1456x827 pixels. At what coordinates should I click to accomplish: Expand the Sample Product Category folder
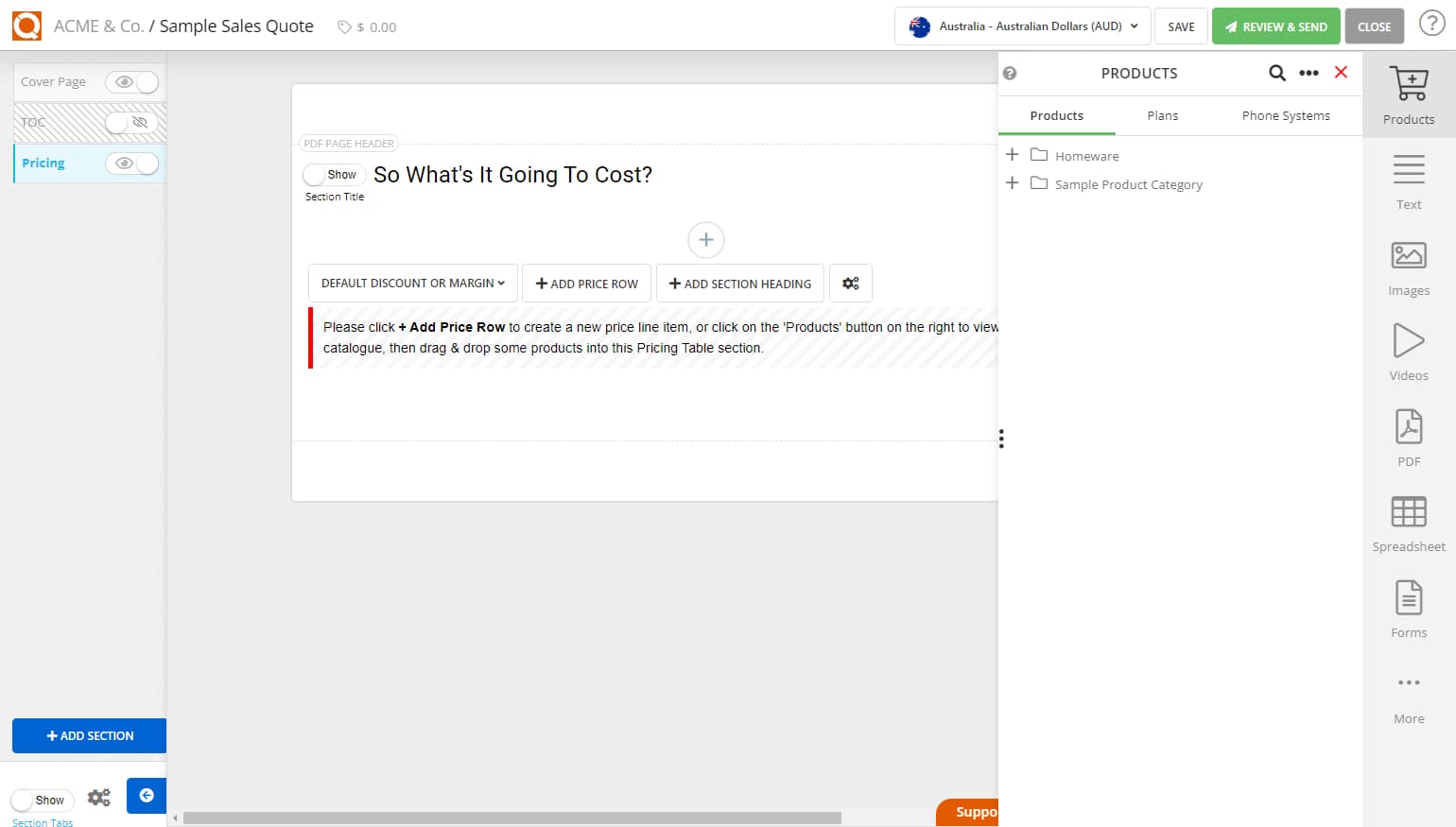click(x=1012, y=182)
